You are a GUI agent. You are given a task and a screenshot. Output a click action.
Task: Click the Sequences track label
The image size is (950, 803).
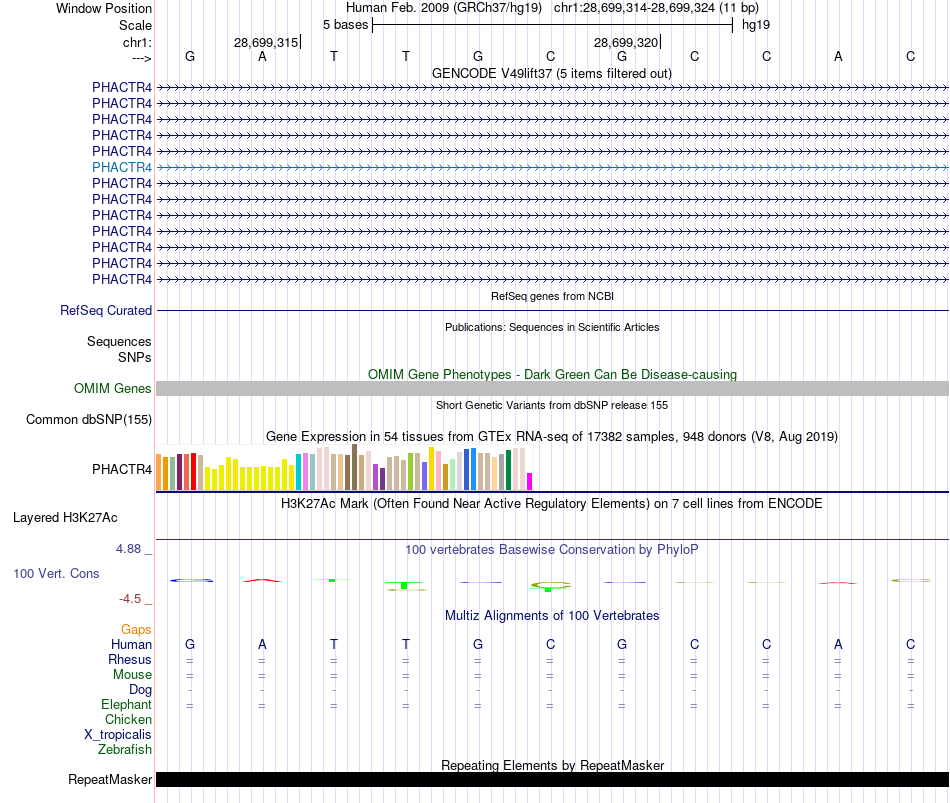[119, 341]
